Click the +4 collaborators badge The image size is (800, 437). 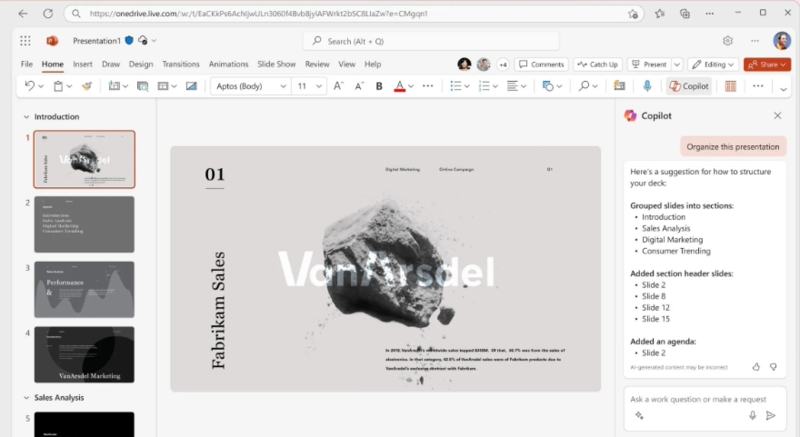coord(503,64)
